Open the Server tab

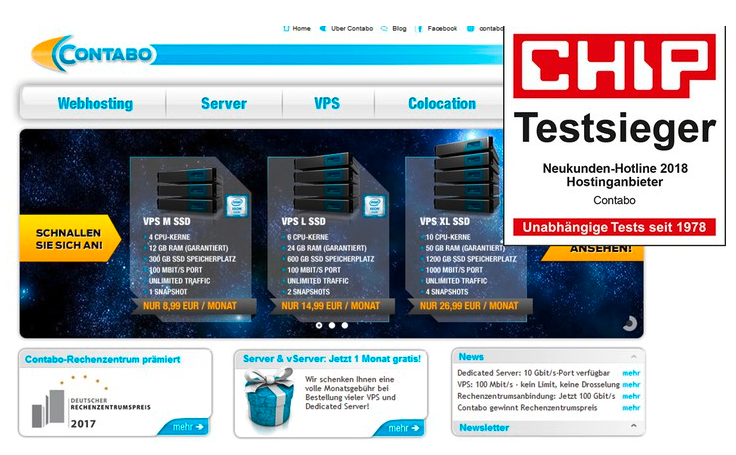coord(224,103)
